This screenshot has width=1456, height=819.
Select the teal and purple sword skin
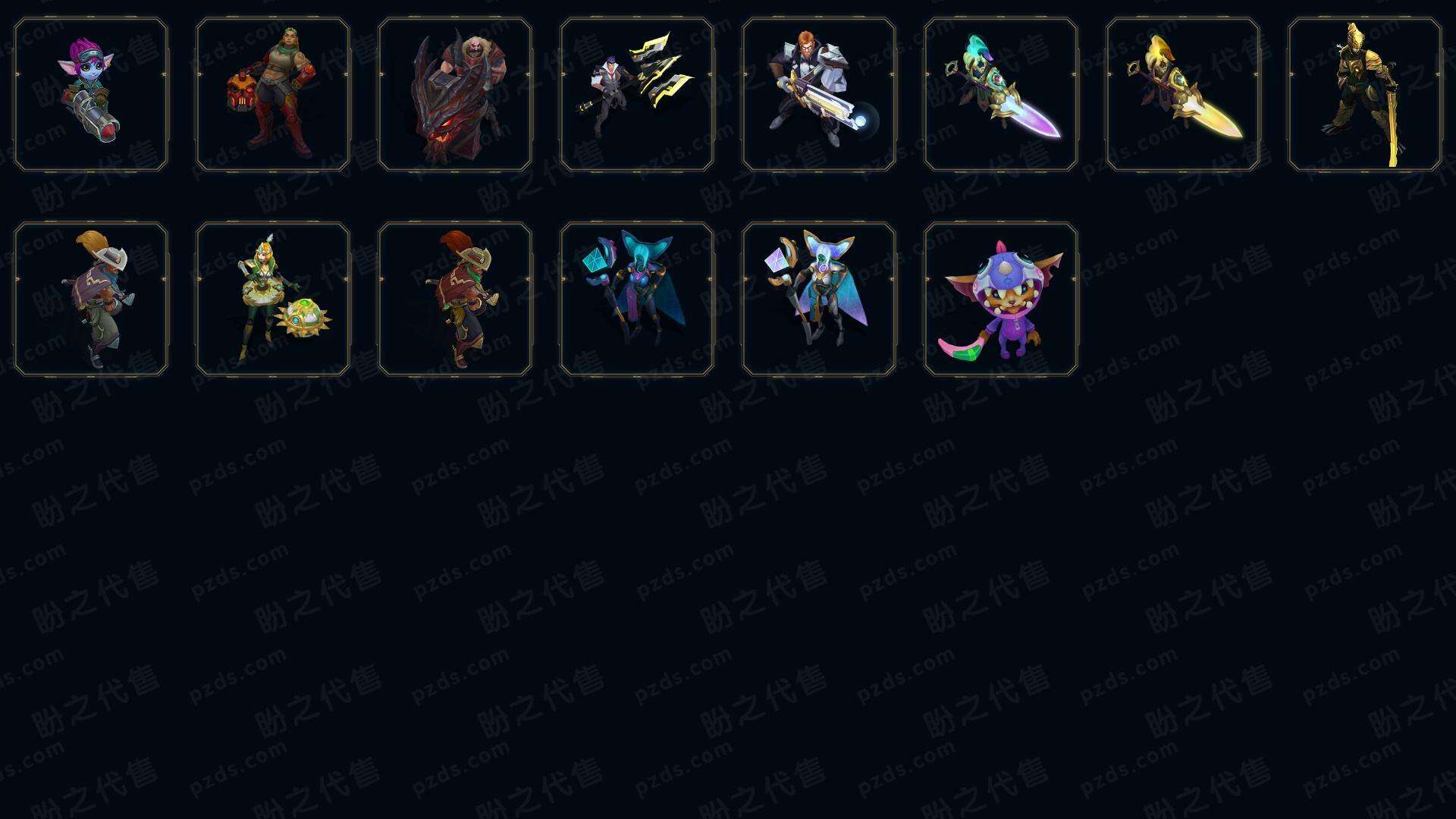tap(1001, 95)
